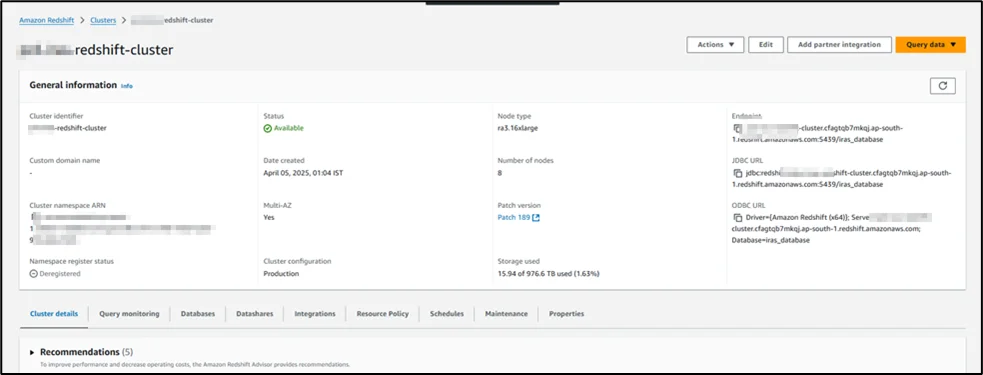
Task: Expand the Recommendations section
Action: pyautogui.click(x=33, y=352)
